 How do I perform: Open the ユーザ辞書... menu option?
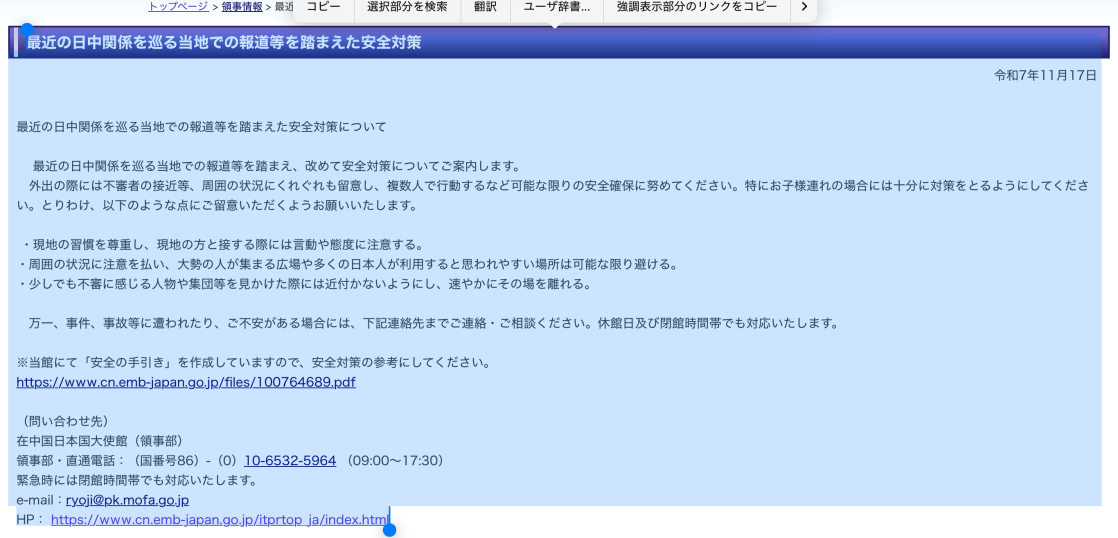(557, 7)
